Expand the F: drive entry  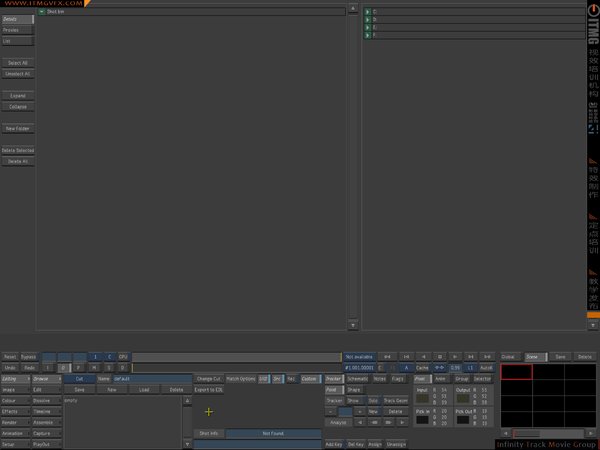[x=368, y=35]
